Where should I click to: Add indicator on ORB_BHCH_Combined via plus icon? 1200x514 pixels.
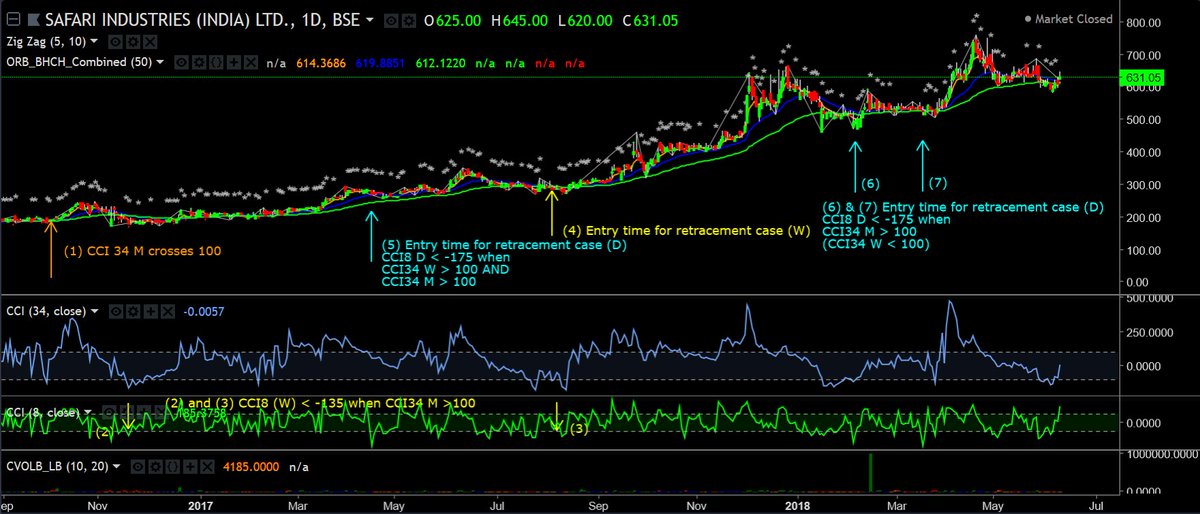[x=233, y=62]
